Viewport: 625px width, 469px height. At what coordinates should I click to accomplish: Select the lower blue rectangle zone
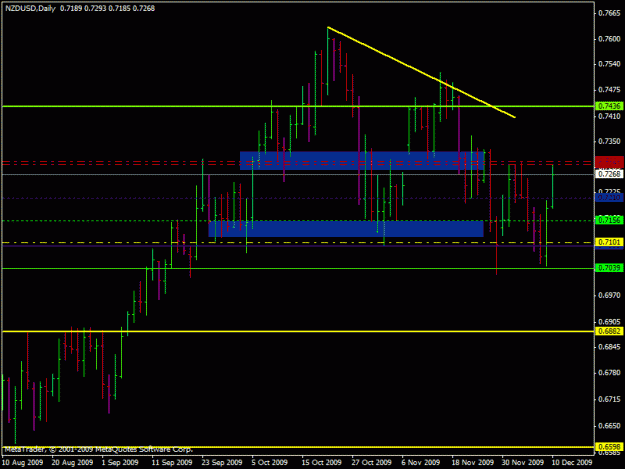pyautogui.click(x=346, y=229)
